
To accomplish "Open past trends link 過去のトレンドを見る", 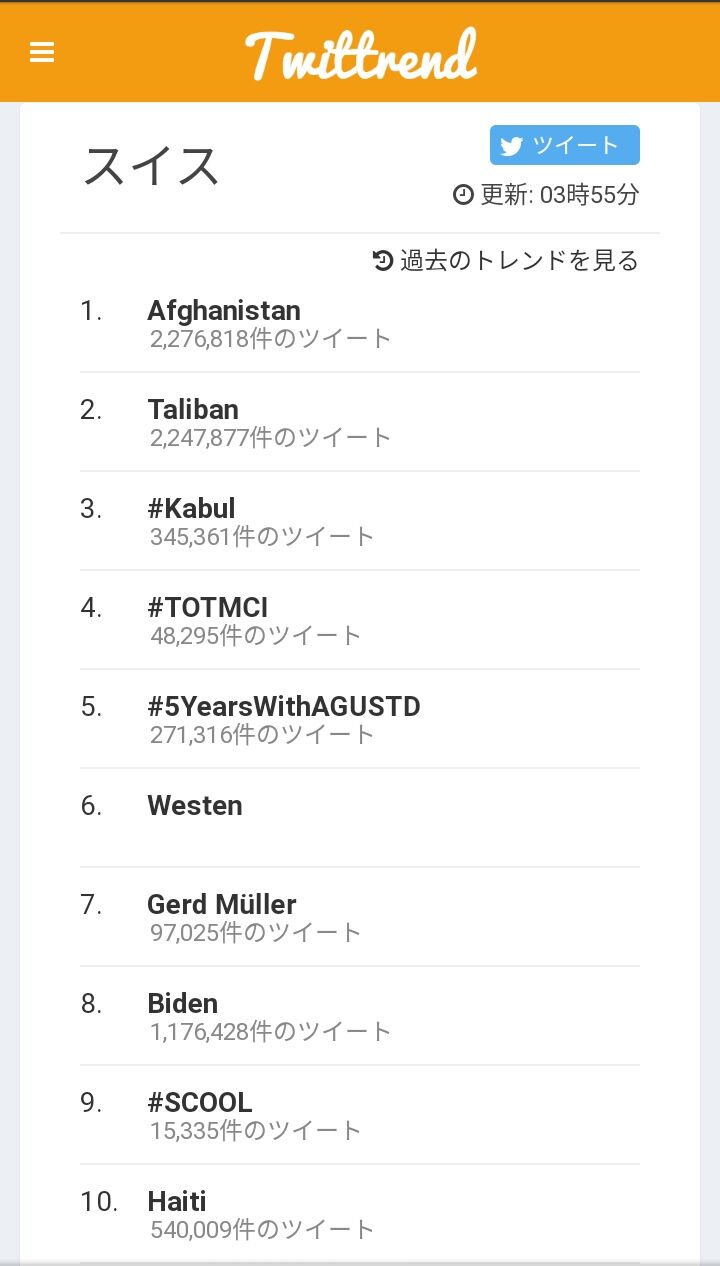I will [518, 261].
